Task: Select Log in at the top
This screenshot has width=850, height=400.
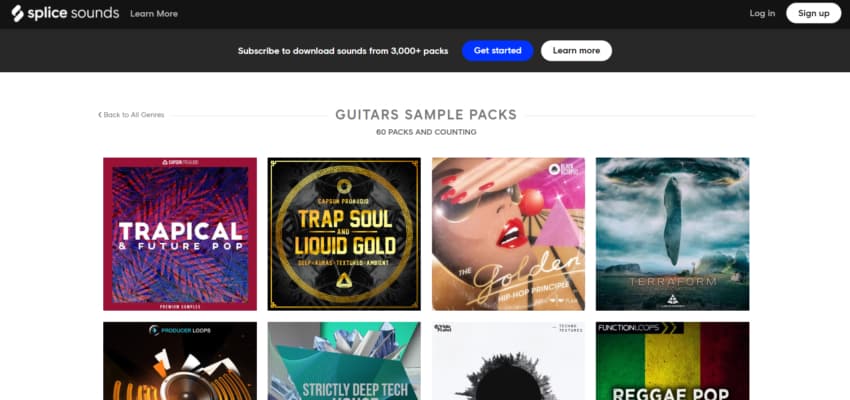Action: [762, 13]
